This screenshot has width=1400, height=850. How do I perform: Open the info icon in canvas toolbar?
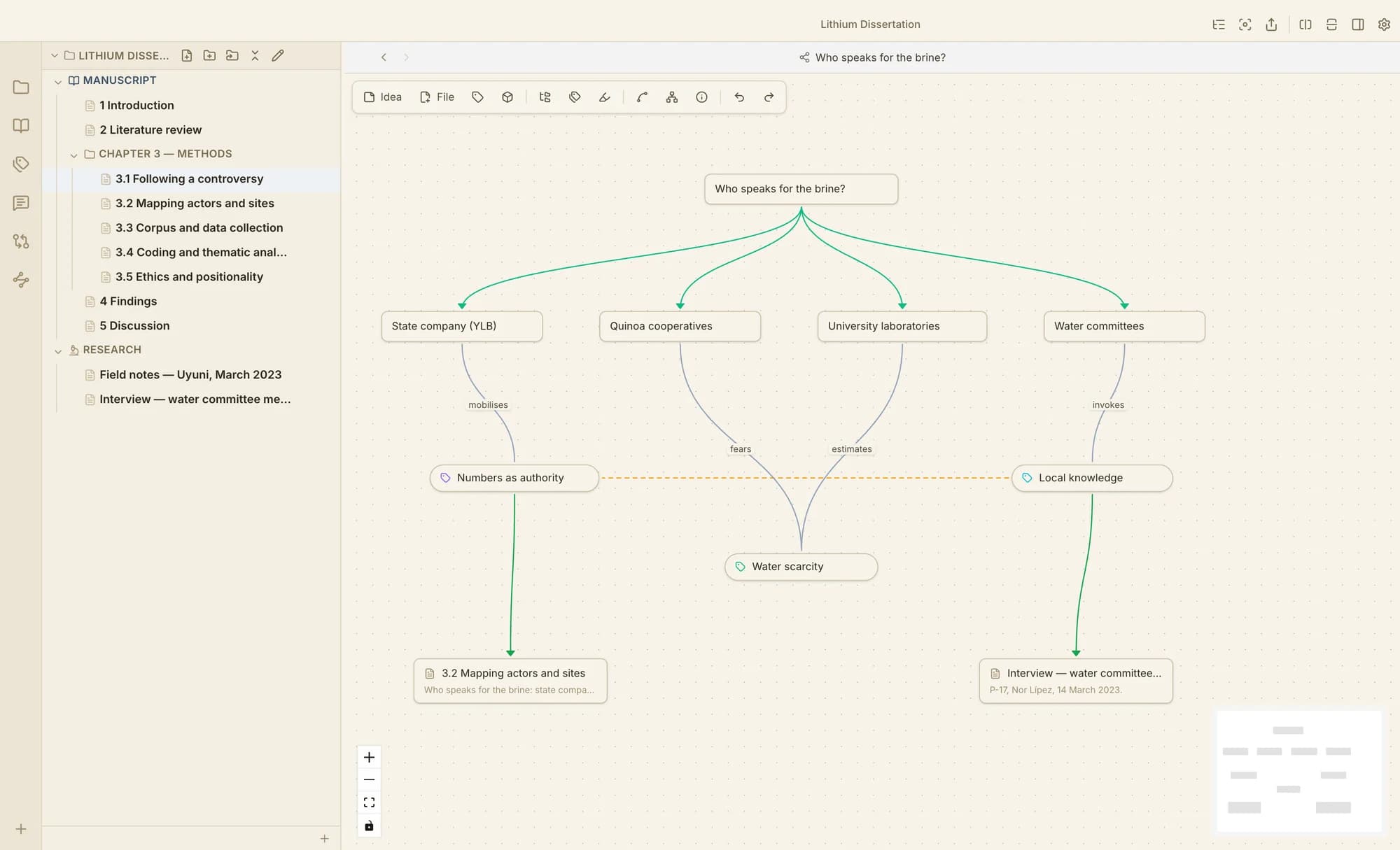701,97
